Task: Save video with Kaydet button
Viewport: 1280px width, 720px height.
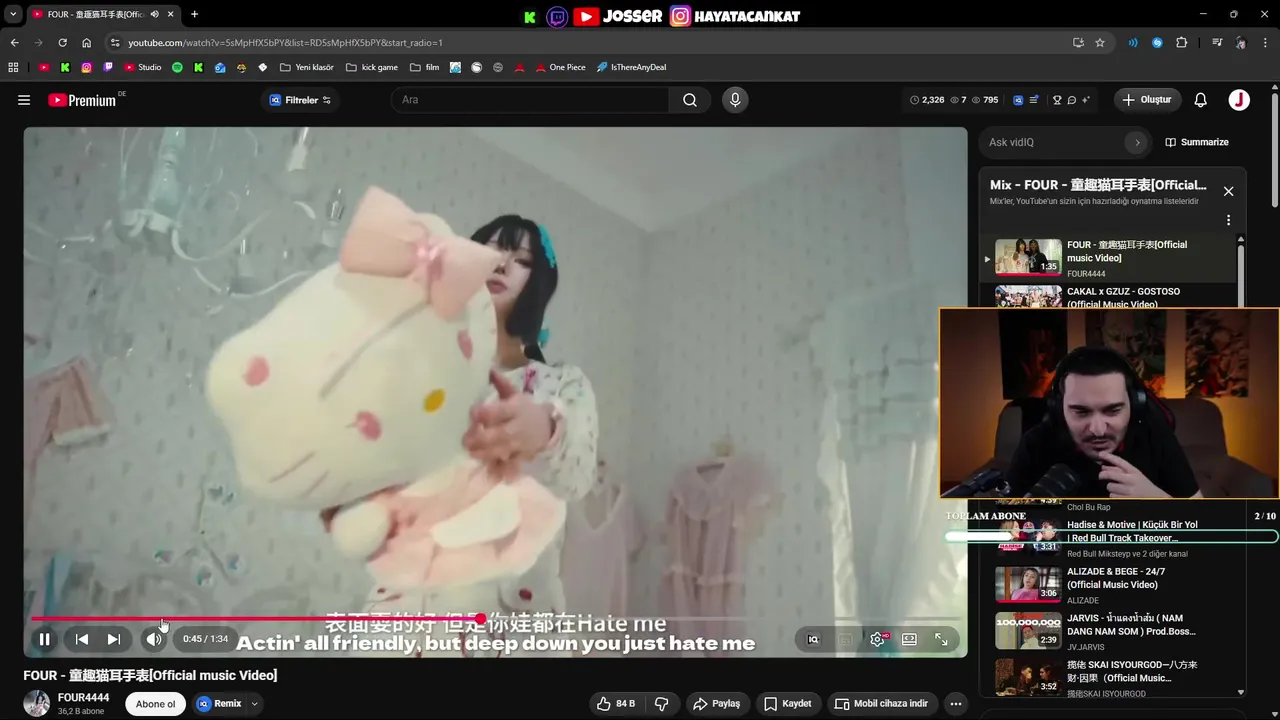Action: point(788,704)
